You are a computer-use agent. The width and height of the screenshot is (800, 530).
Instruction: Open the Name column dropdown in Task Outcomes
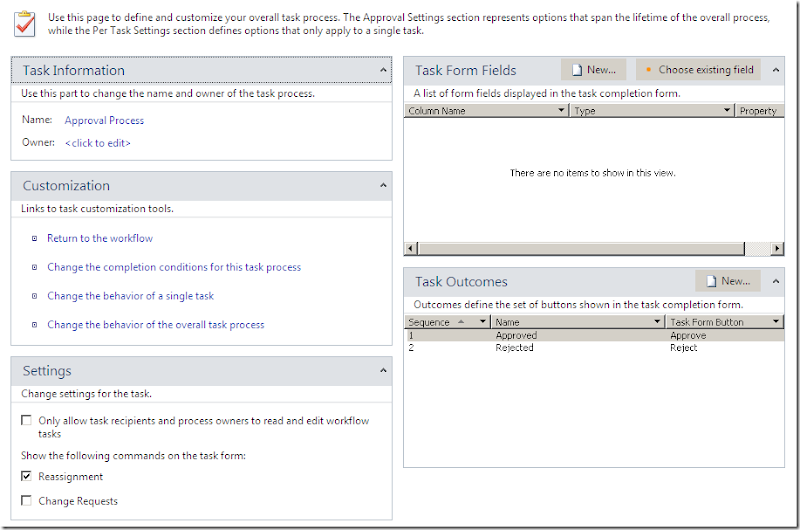[657, 322]
